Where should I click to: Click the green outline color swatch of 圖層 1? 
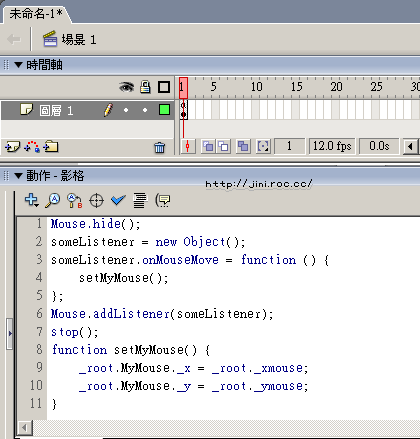pos(164,110)
